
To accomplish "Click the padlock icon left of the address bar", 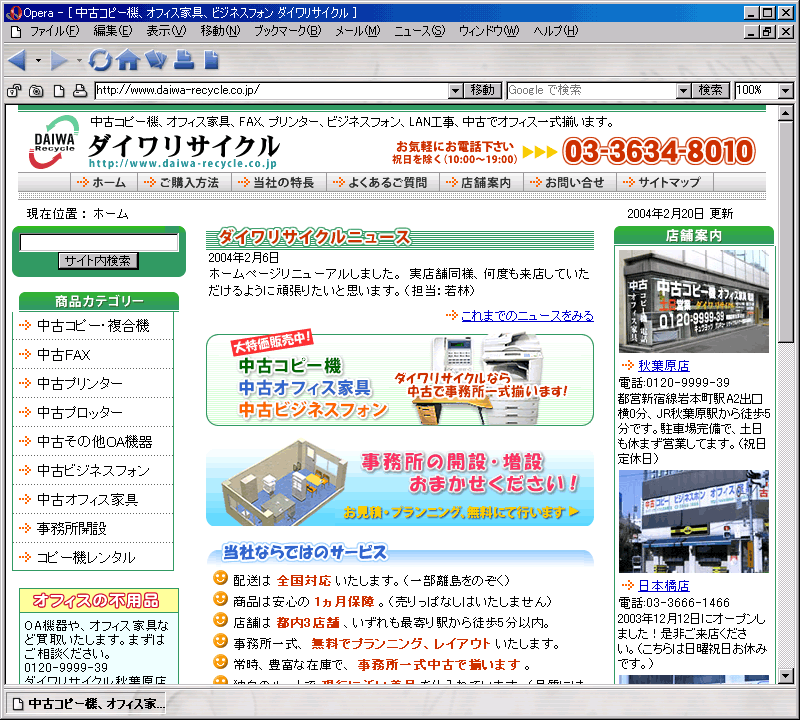I will tap(14, 91).
